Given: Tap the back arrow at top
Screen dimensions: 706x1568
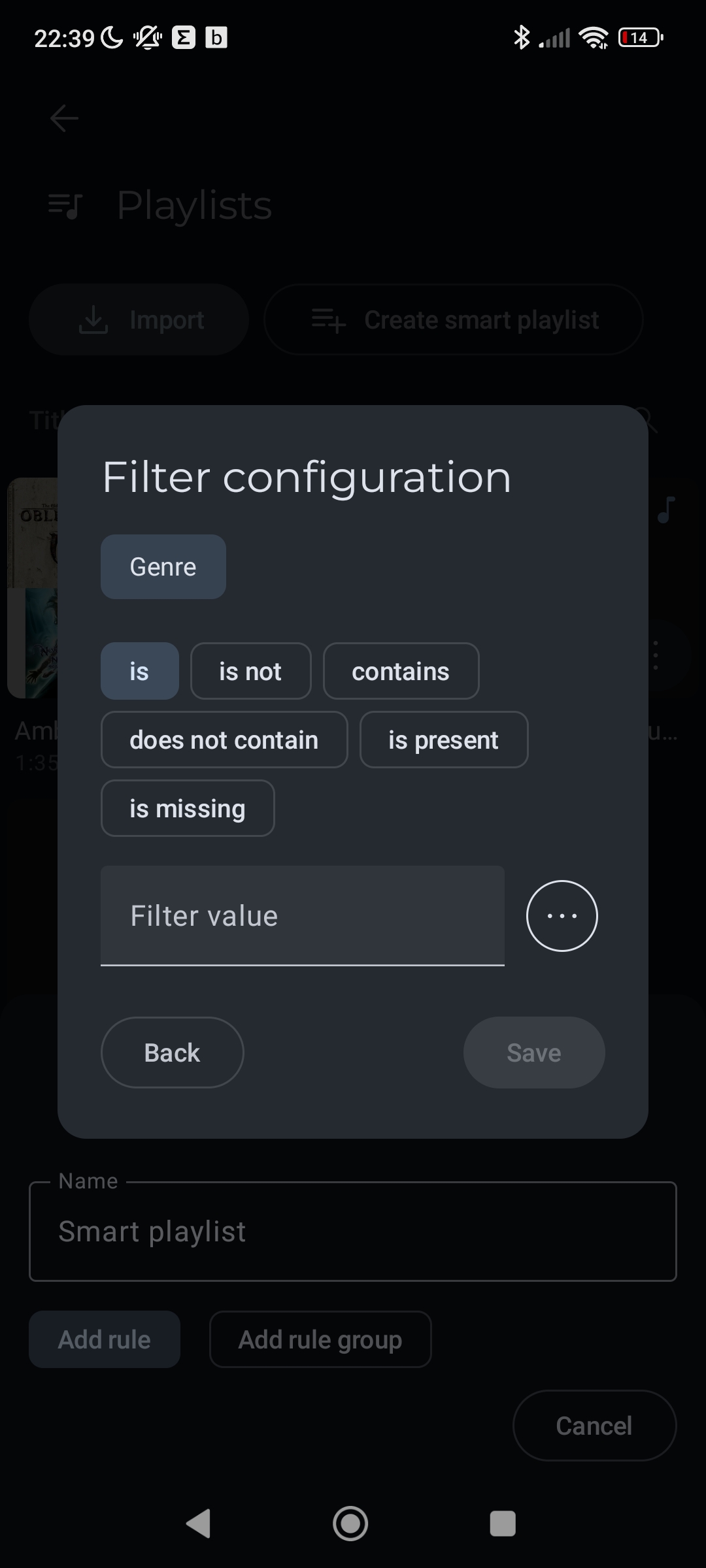Looking at the screenshot, I should pyautogui.click(x=64, y=118).
